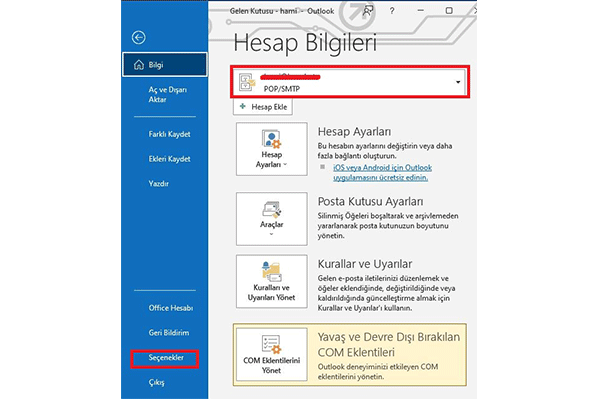Screen dimensions: 600x400
Task: Go to Office Hesabı
Action: point(171,308)
